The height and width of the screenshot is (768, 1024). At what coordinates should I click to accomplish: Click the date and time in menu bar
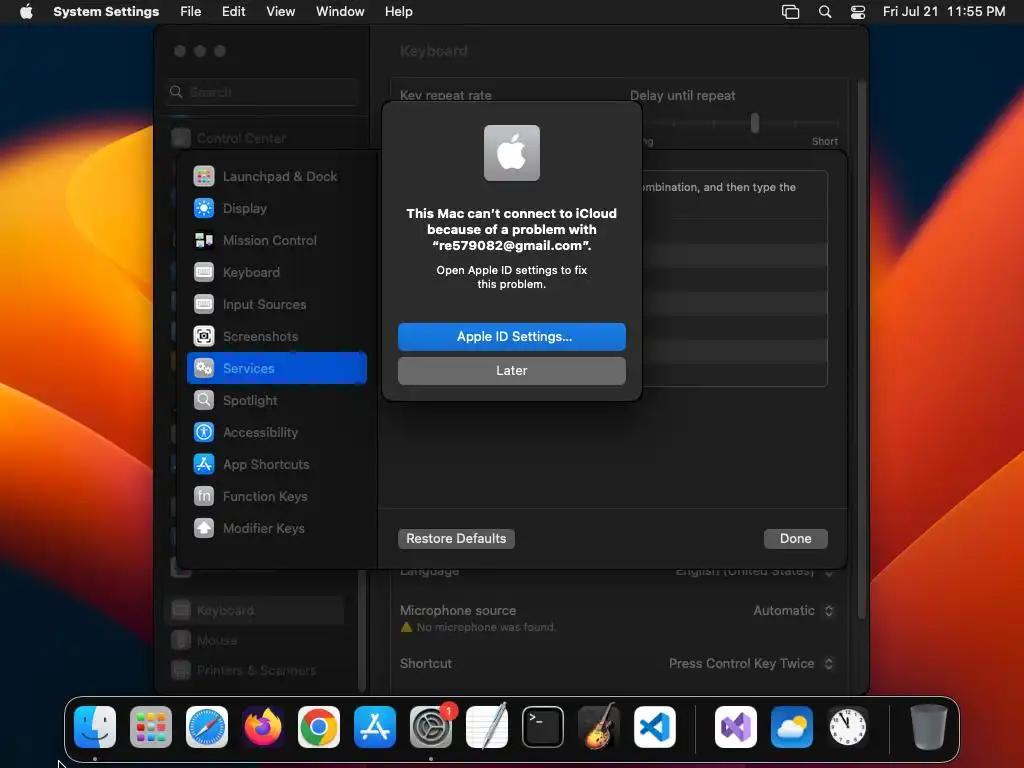(x=944, y=12)
